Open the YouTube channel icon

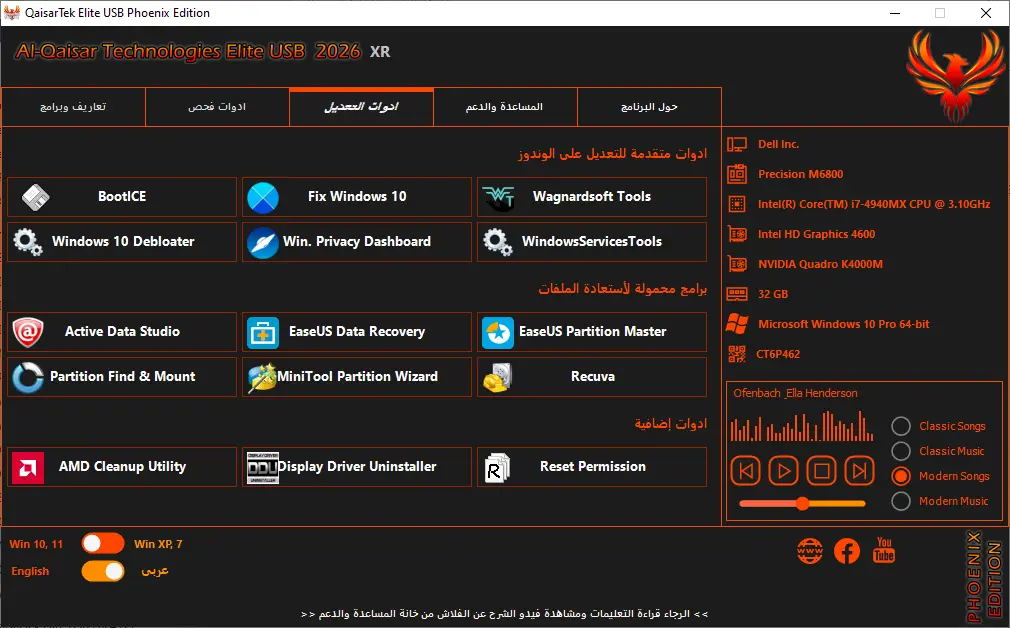[884, 550]
